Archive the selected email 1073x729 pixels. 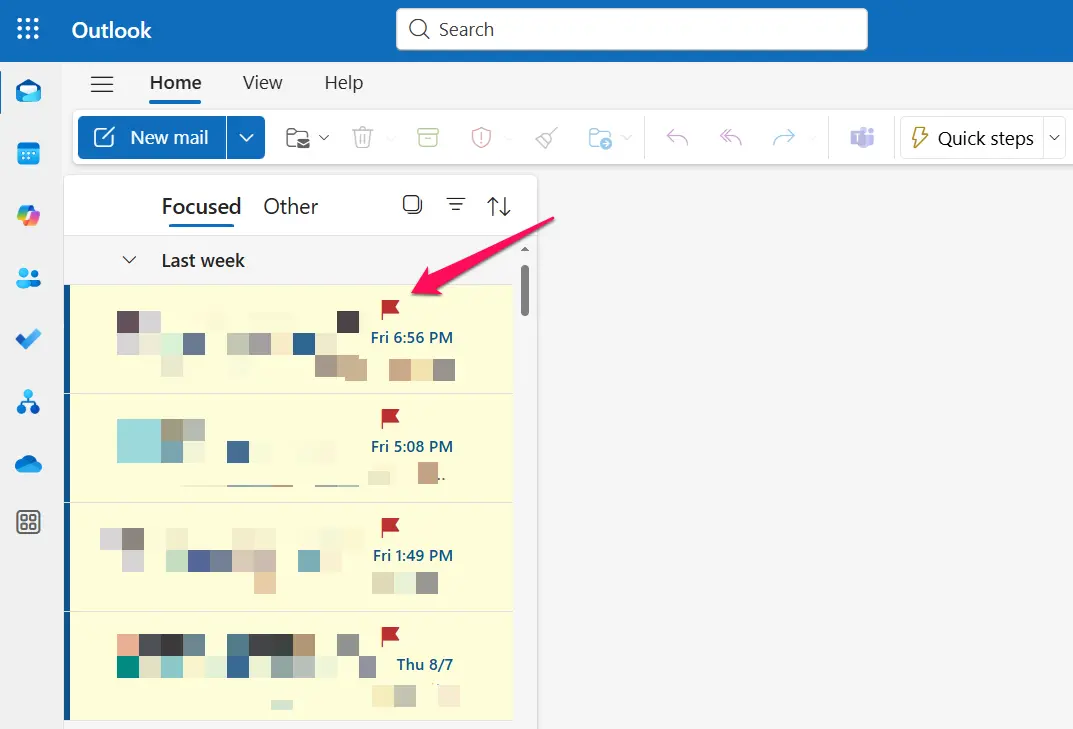pyautogui.click(x=428, y=137)
